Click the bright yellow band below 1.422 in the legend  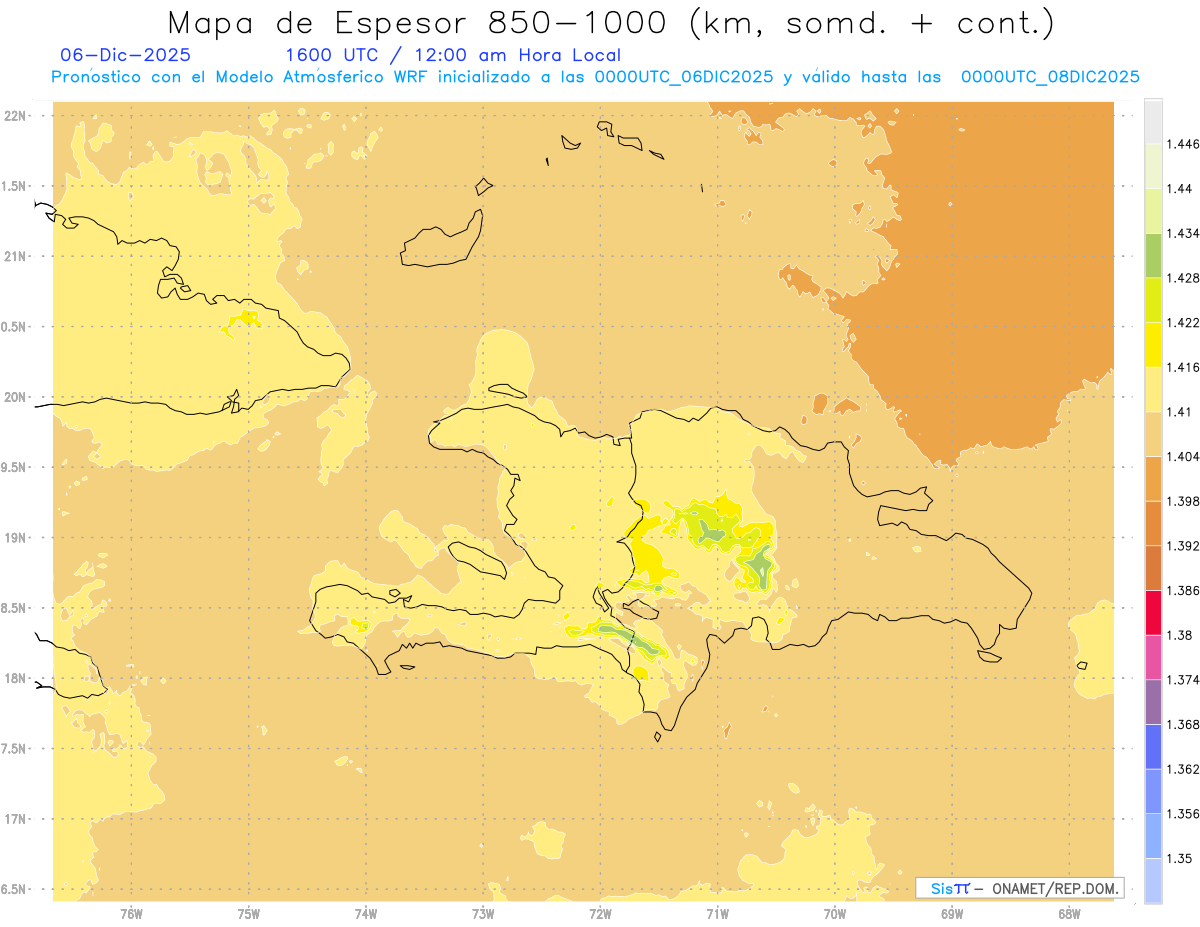pos(1153,345)
